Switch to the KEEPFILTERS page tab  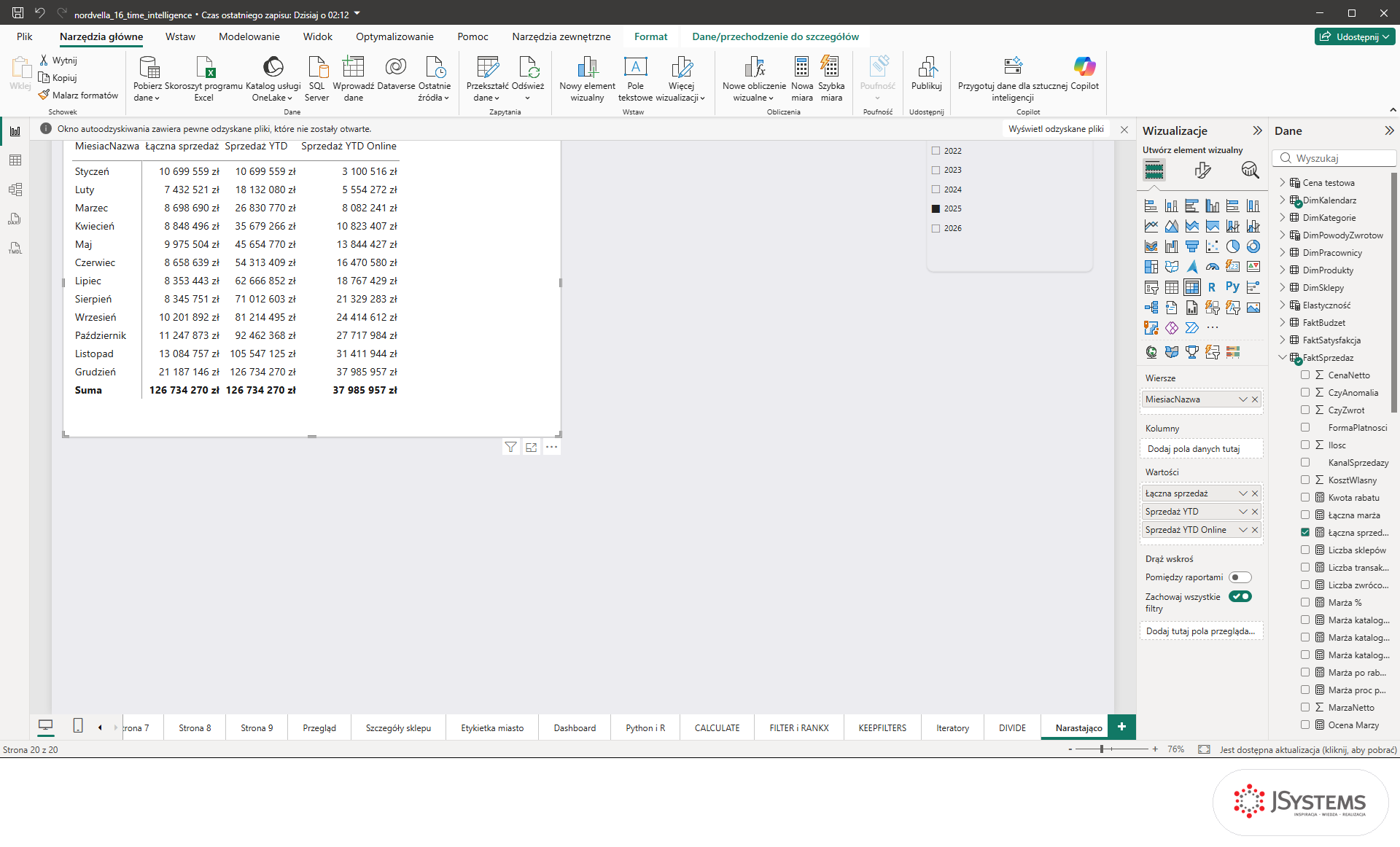click(882, 727)
